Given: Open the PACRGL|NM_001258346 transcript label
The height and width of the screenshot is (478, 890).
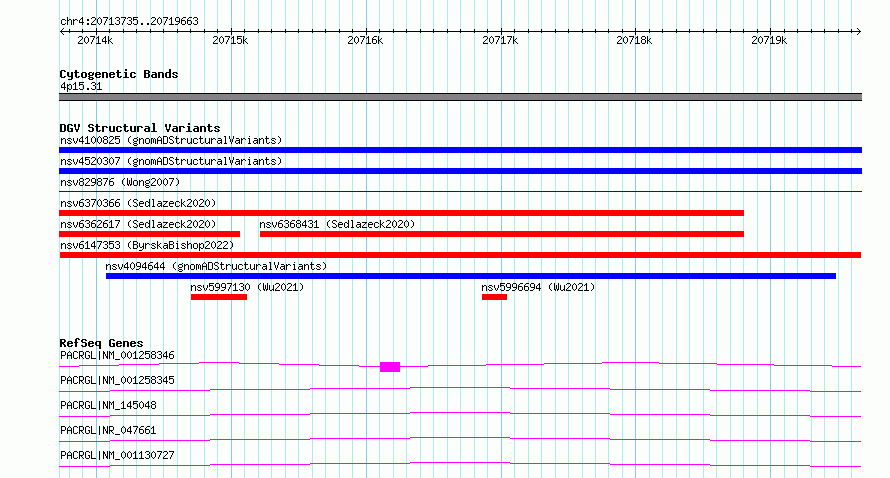Looking at the screenshot, I should pyautogui.click(x=117, y=355).
